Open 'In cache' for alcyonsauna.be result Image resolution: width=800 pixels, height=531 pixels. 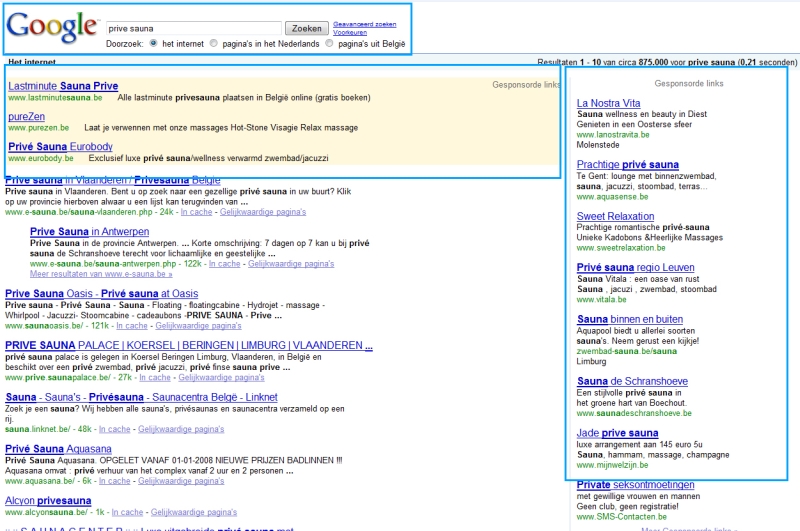(128, 512)
